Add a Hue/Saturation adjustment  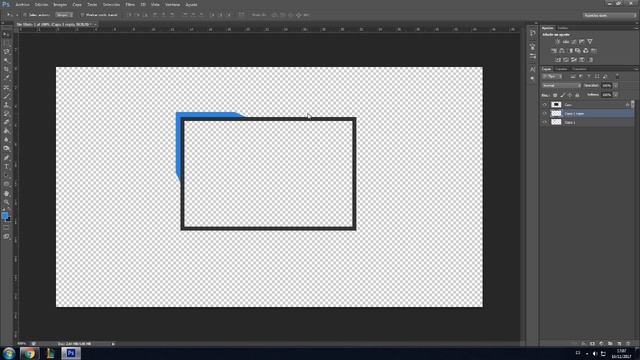[x=554, y=51]
